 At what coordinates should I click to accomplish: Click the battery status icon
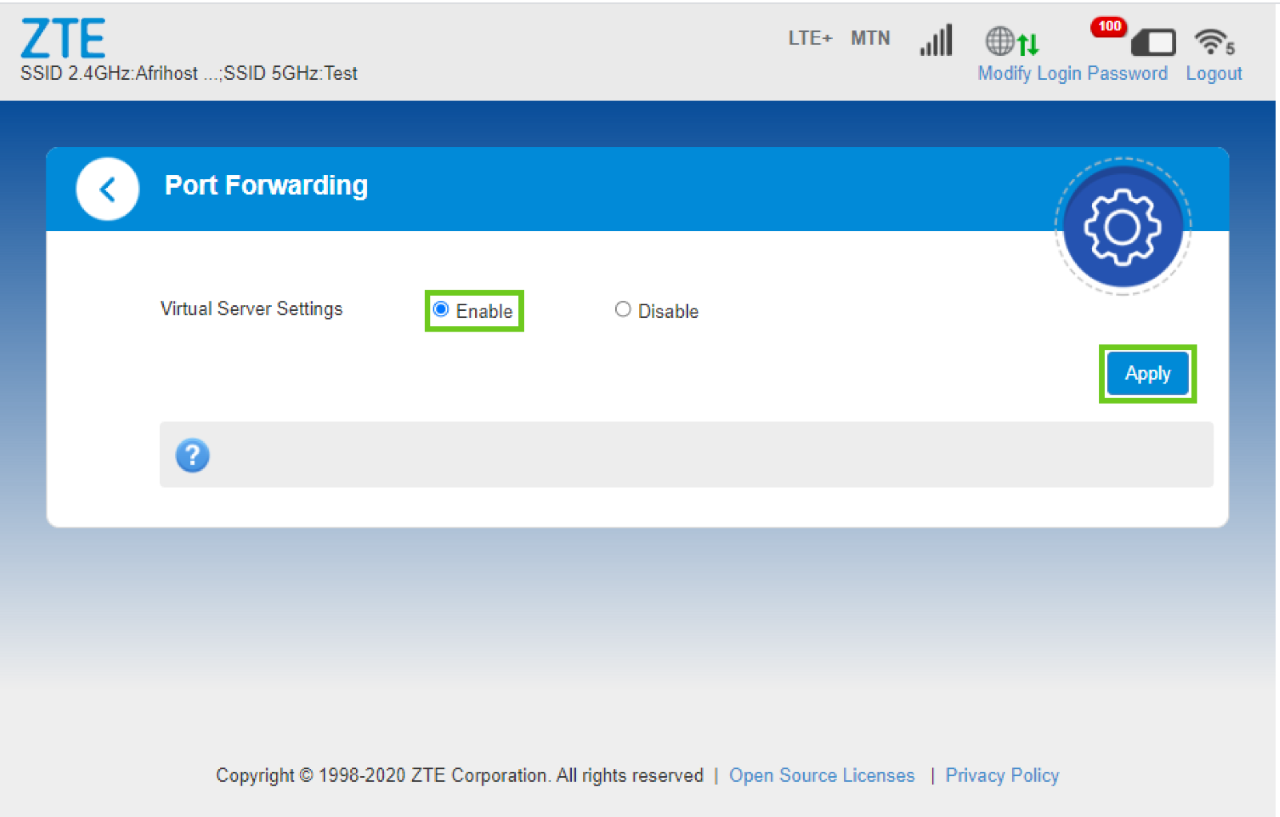1153,43
